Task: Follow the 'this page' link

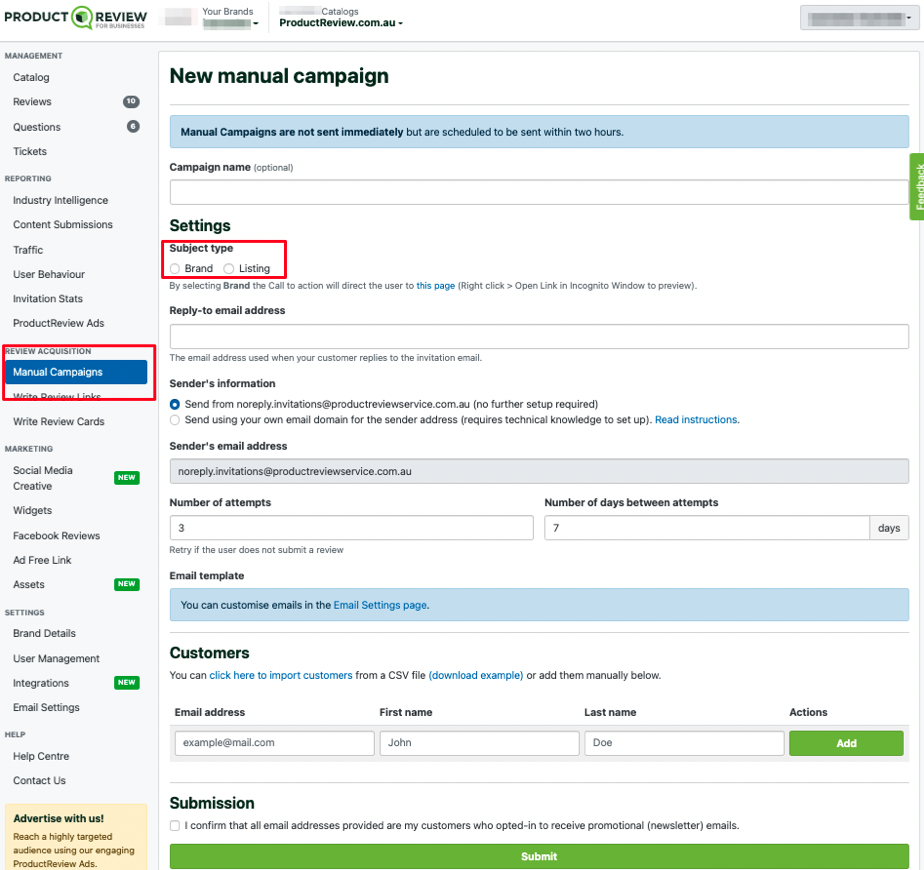Action: 435,286
